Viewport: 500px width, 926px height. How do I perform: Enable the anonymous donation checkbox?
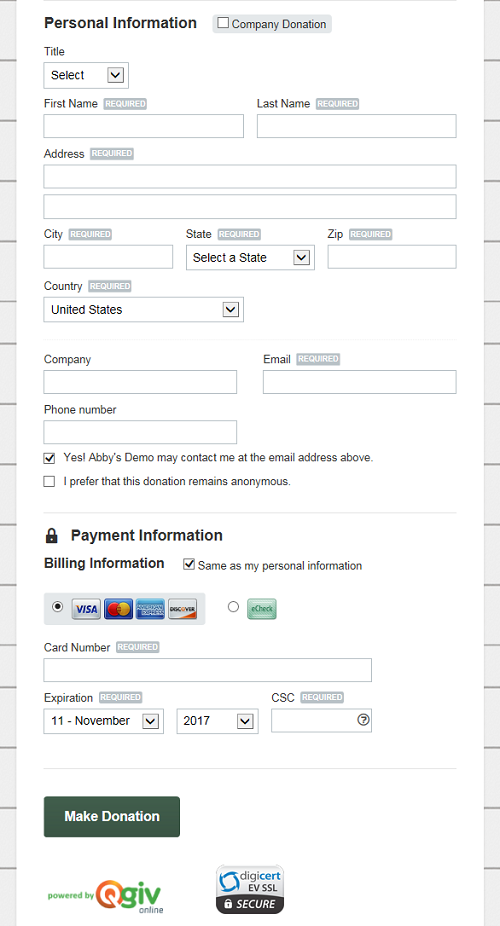click(x=50, y=481)
